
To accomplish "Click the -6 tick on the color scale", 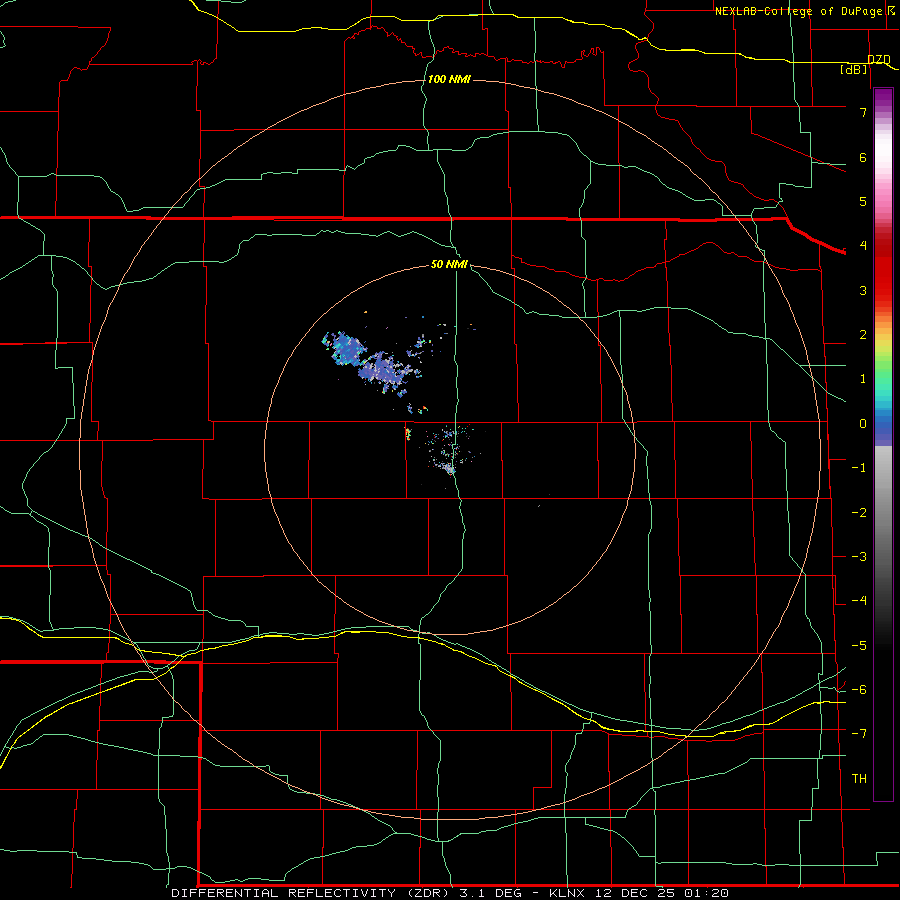I will [x=859, y=690].
